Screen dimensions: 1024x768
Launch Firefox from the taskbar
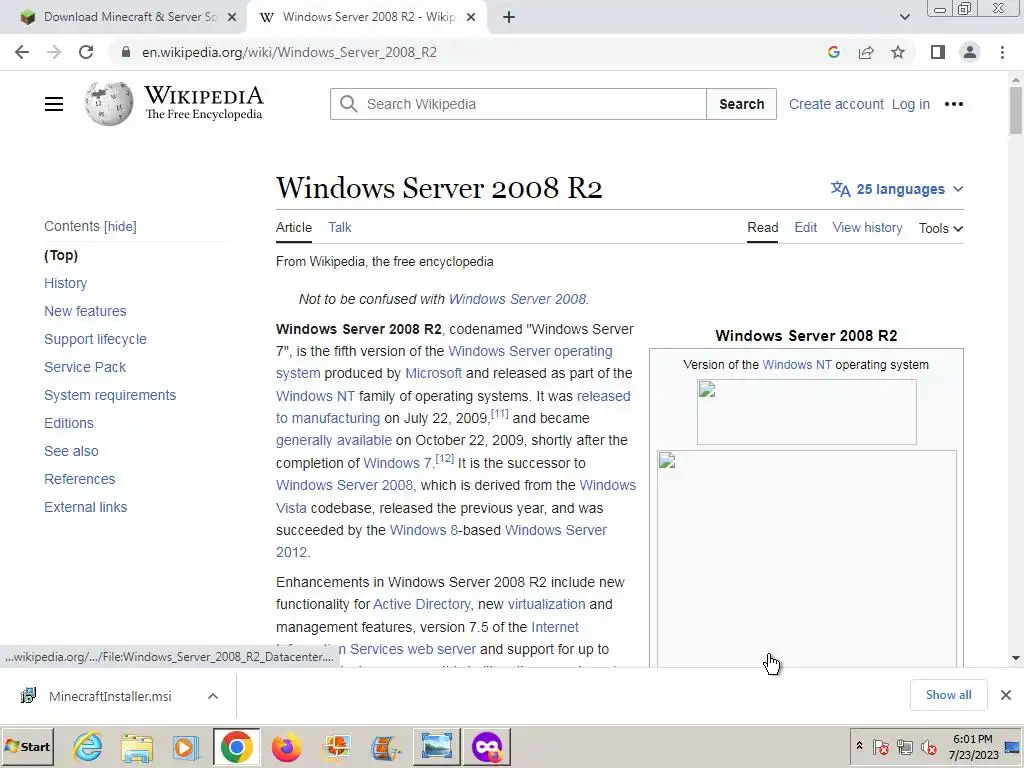286,746
